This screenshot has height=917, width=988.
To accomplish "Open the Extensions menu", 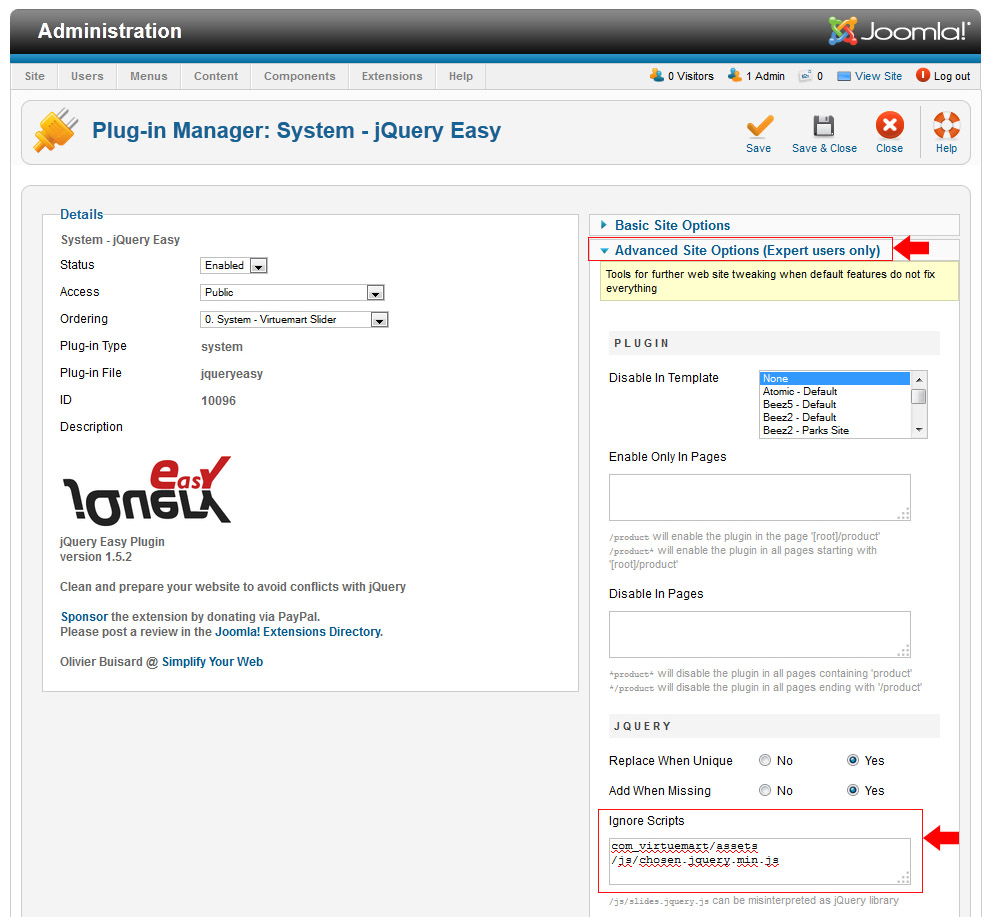I will 392,76.
